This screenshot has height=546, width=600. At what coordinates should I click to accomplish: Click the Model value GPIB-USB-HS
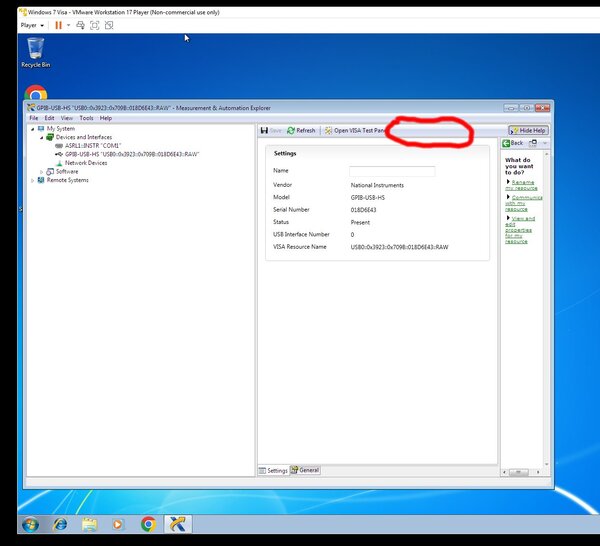(x=367, y=197)
